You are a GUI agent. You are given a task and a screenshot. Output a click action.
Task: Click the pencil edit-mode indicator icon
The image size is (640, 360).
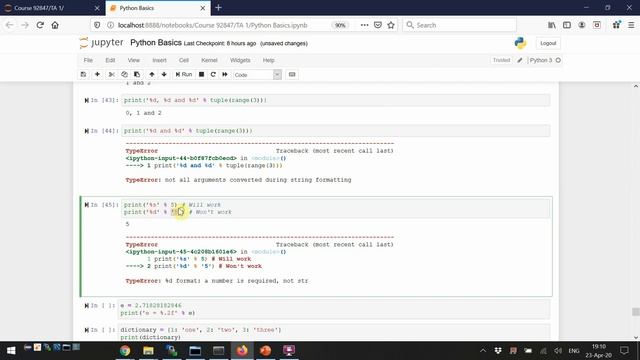(x=520, y=60)
